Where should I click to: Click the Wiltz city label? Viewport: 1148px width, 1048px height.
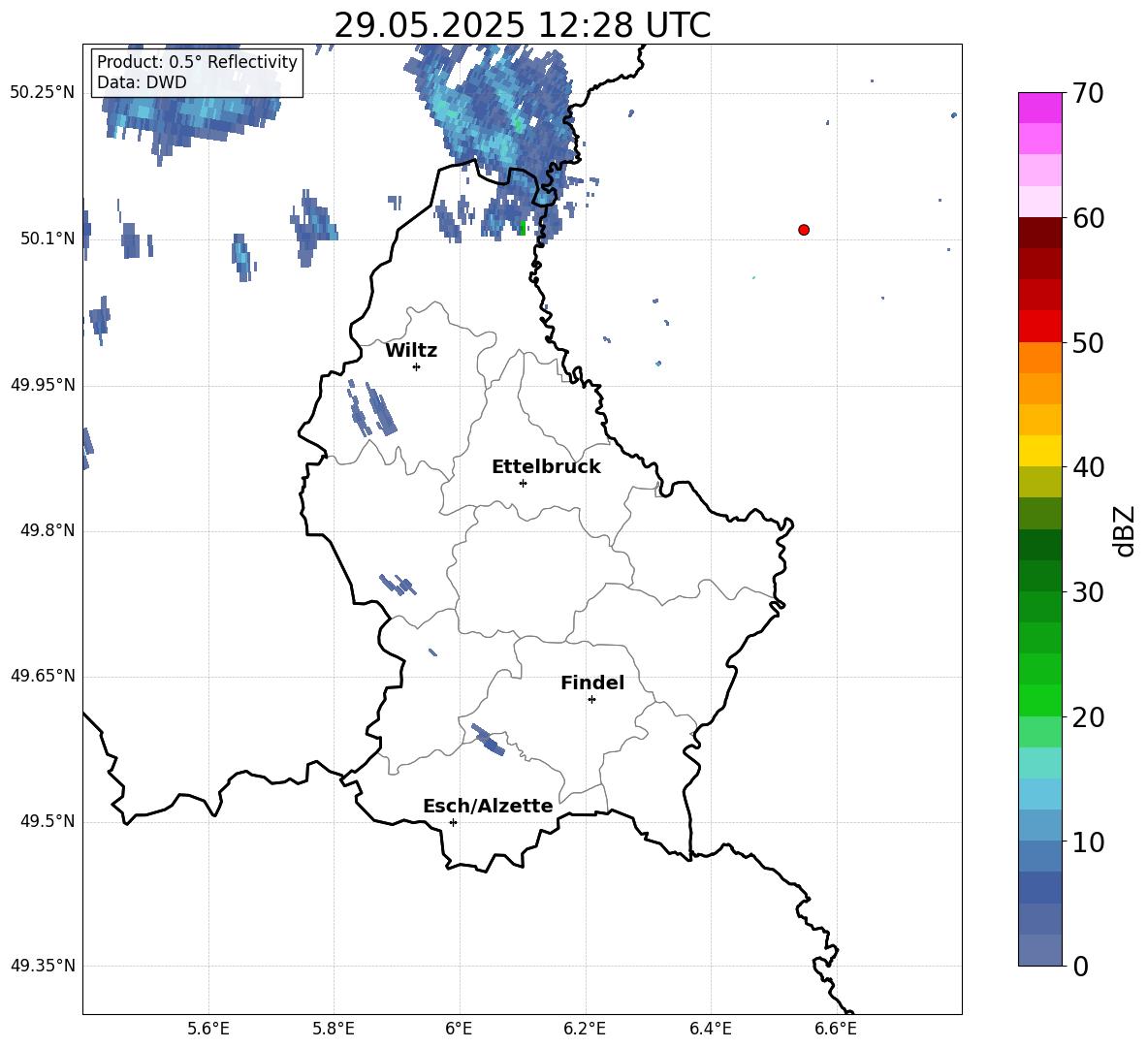click(x=411, y=351)
